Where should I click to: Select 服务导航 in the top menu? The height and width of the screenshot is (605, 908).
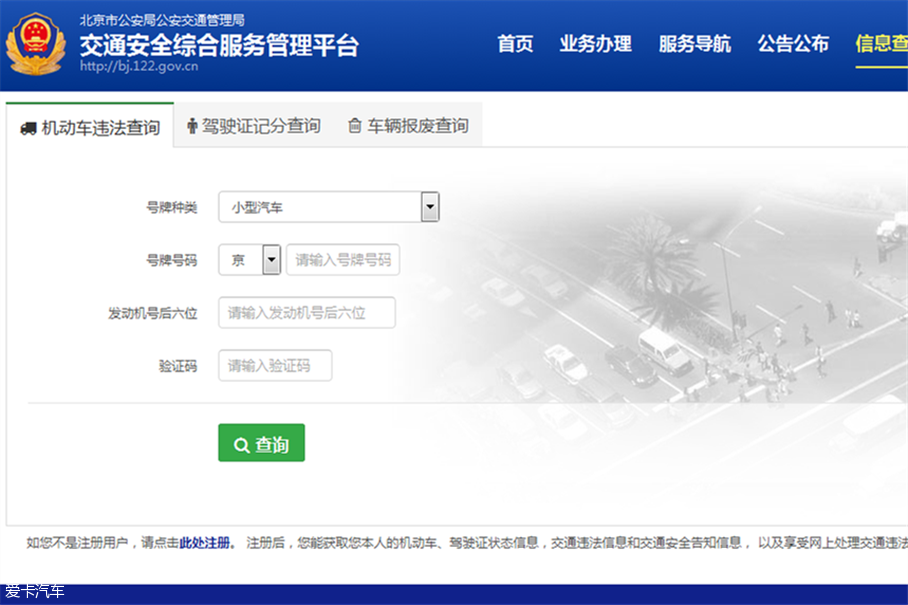coord(694,44)
